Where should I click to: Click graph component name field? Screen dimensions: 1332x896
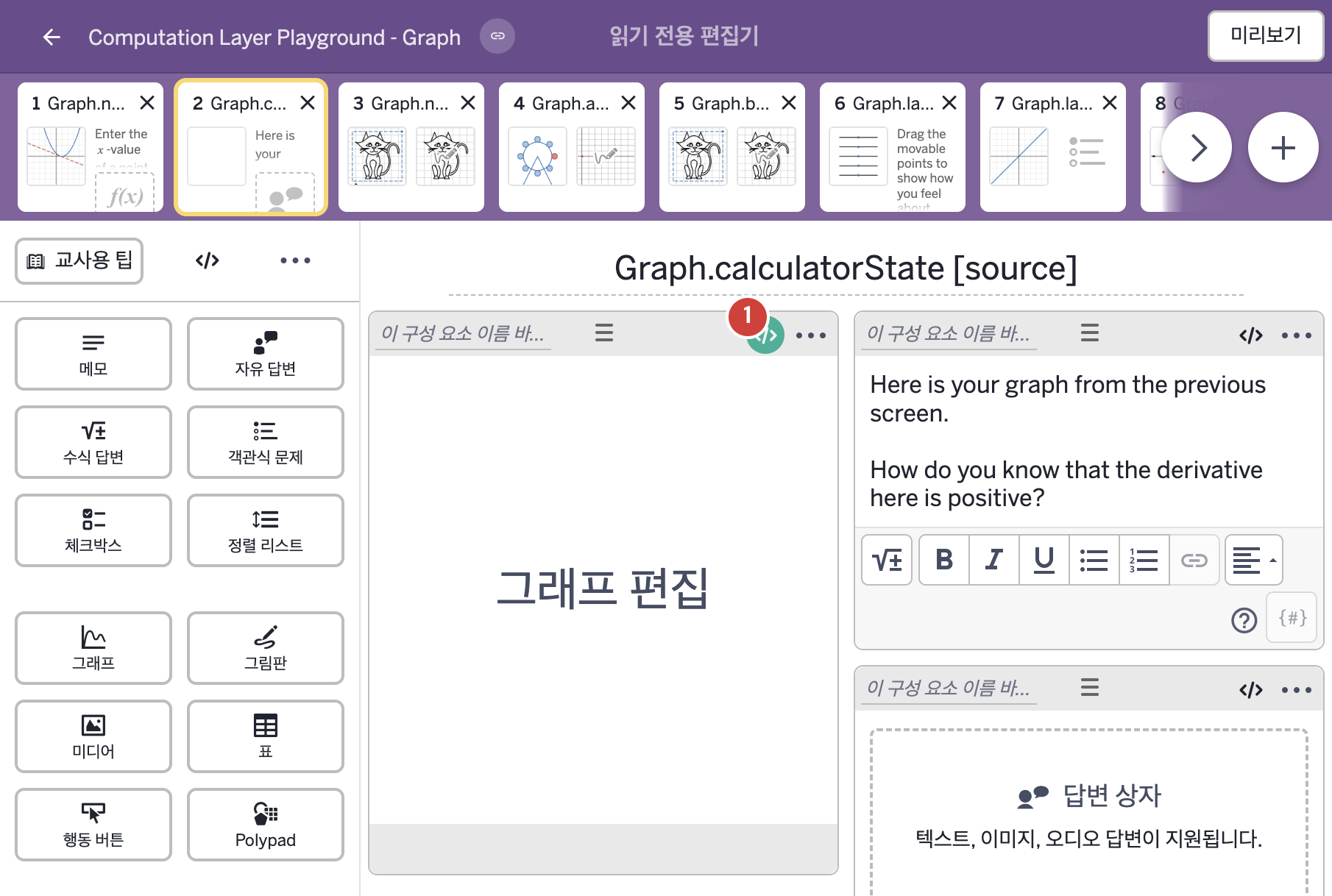(x=463, y=333)
